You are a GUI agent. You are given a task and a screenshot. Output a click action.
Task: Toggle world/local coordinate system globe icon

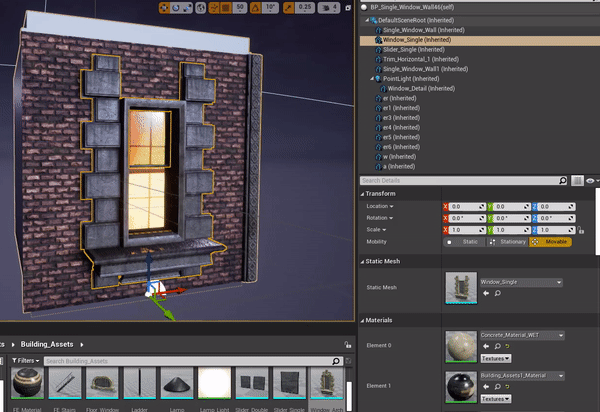(x=201, y=8)
